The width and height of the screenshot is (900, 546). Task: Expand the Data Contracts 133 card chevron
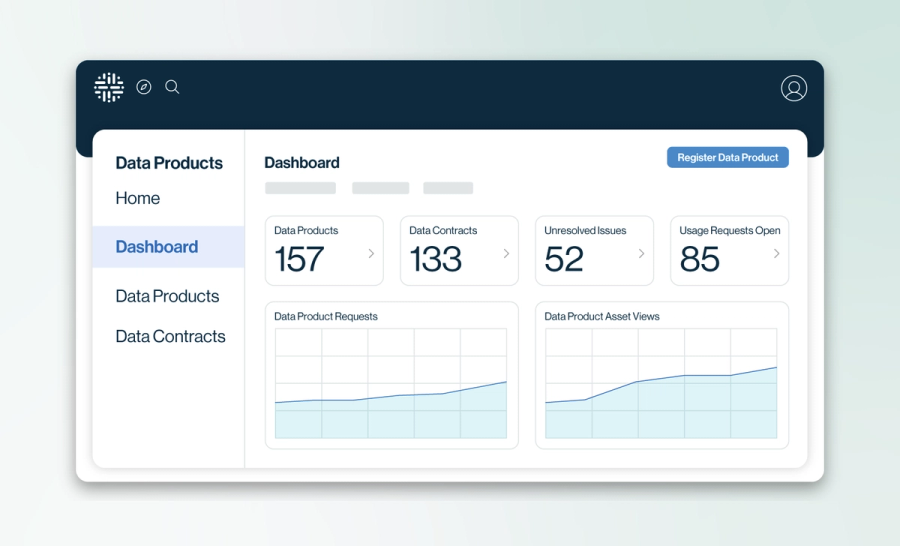click(506, 253)
